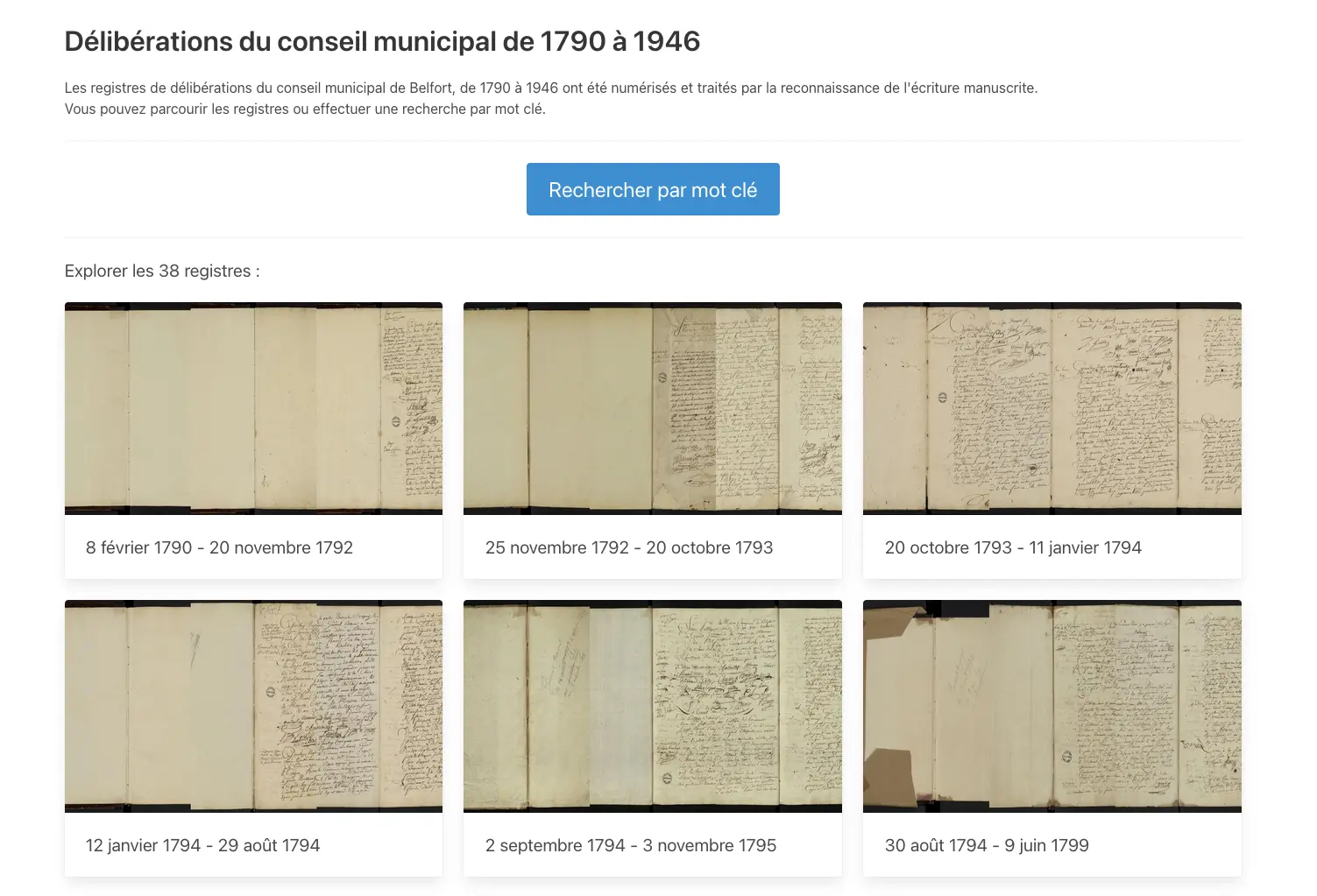
Task: Select caption '20 octobre 1793 - 11 janvier 1794'
Action: [x=1013, y=547]
